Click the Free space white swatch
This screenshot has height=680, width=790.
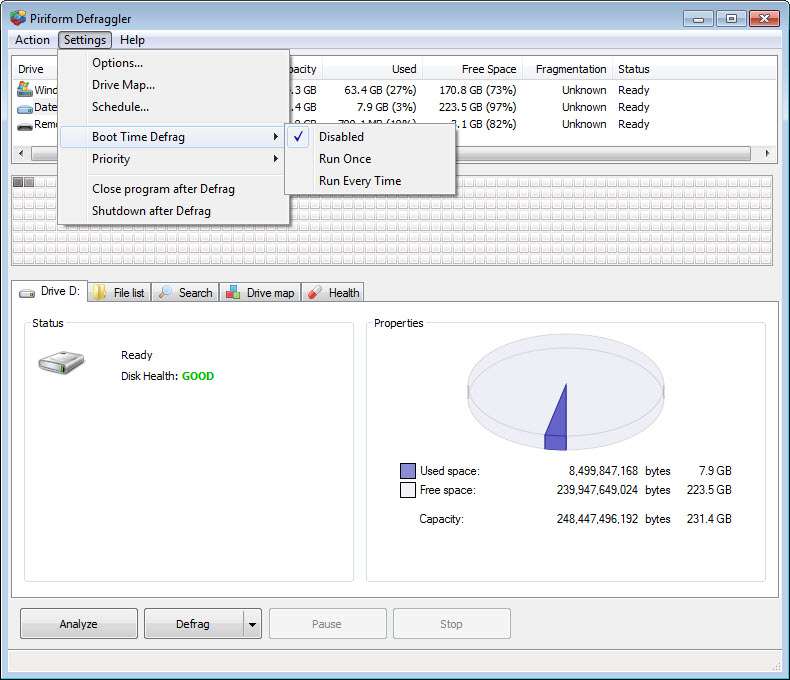[408, 490]
